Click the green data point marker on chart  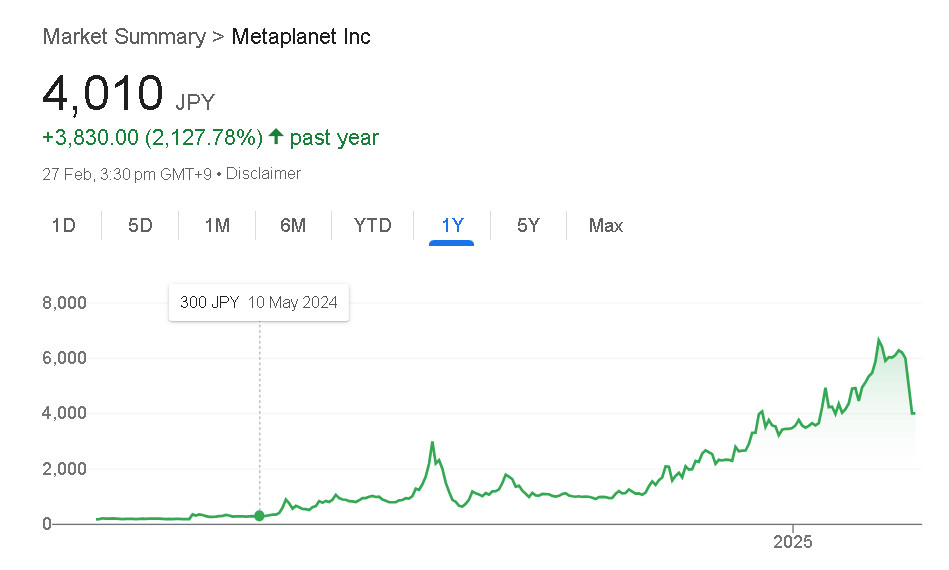(x=260, y=516)
